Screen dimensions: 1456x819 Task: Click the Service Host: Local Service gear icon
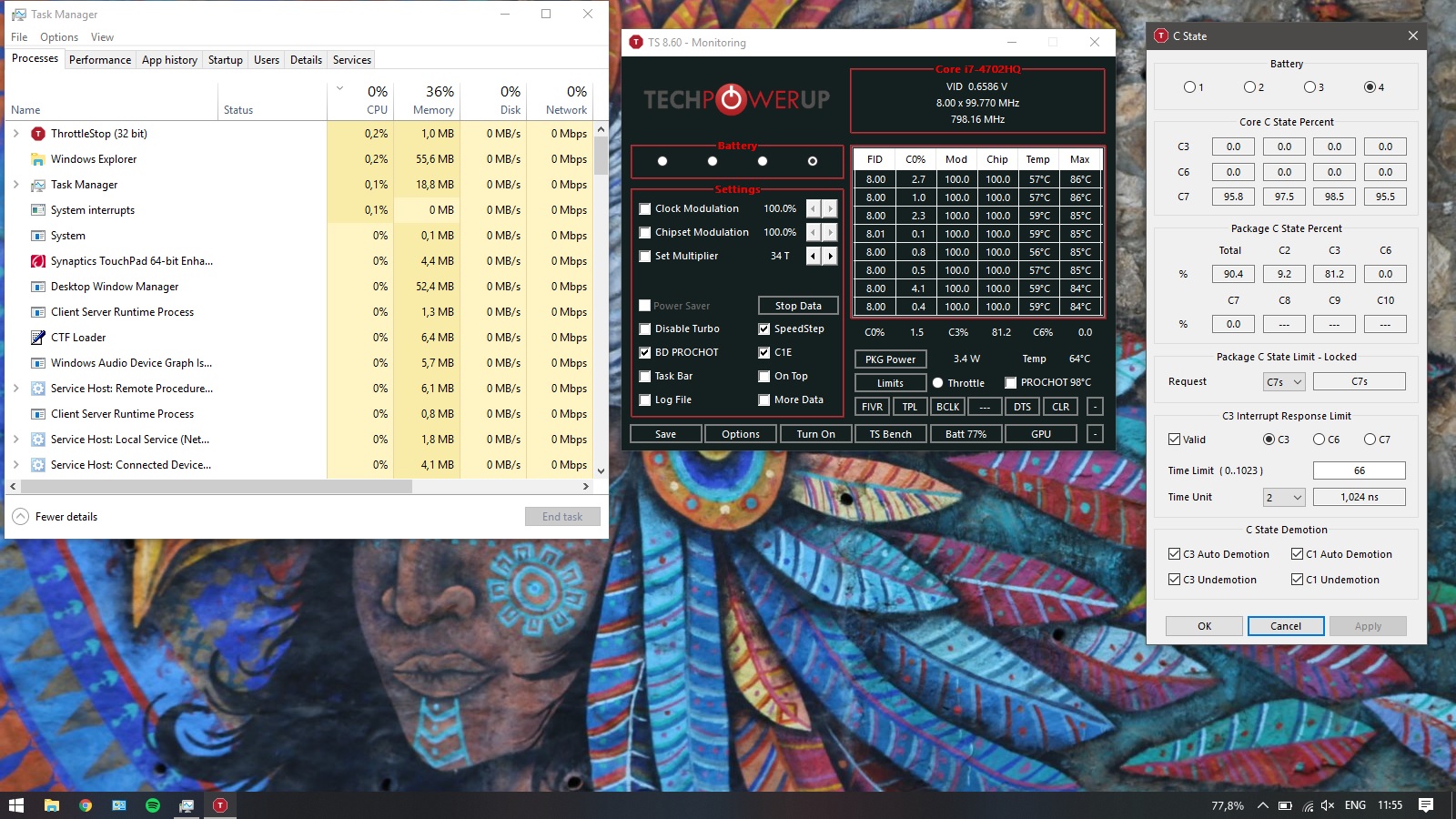point(38,440)
